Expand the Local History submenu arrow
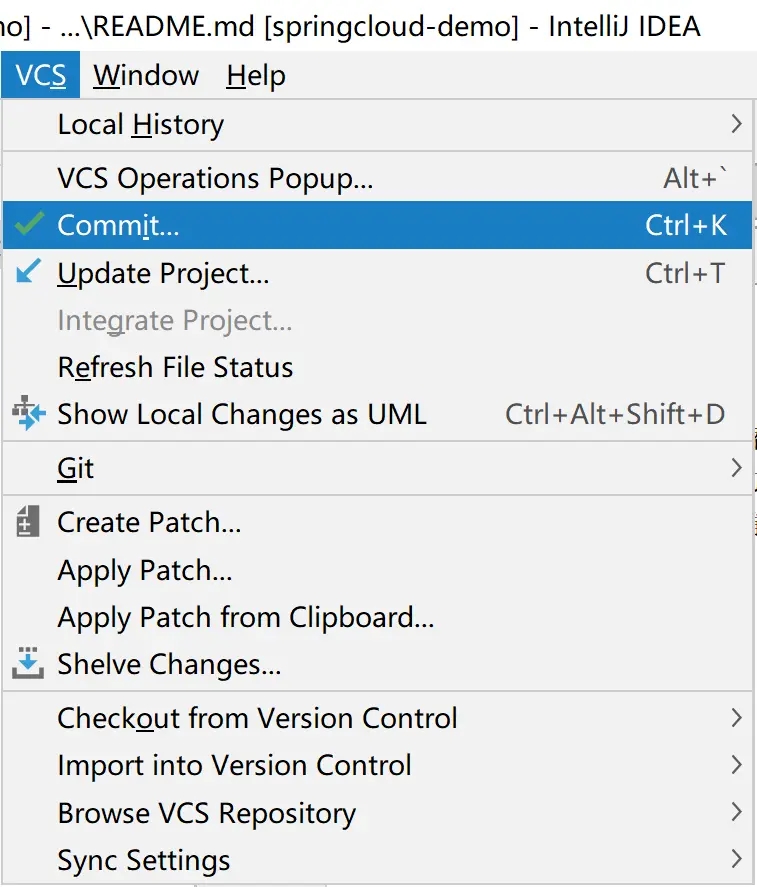Viewport: 757px width, 887px height. click(736, 124)
